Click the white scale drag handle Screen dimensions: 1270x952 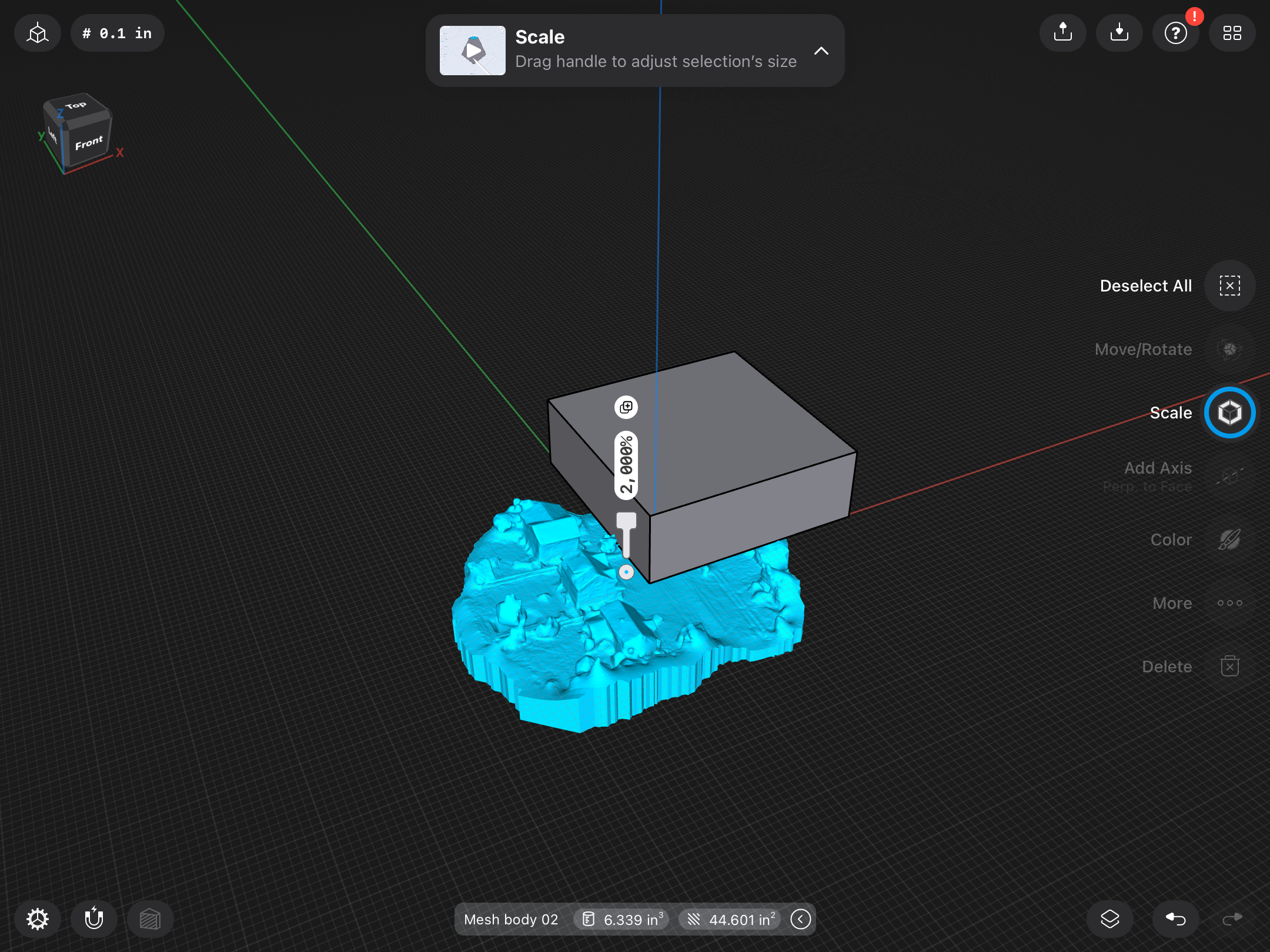[x=626, y=534]
